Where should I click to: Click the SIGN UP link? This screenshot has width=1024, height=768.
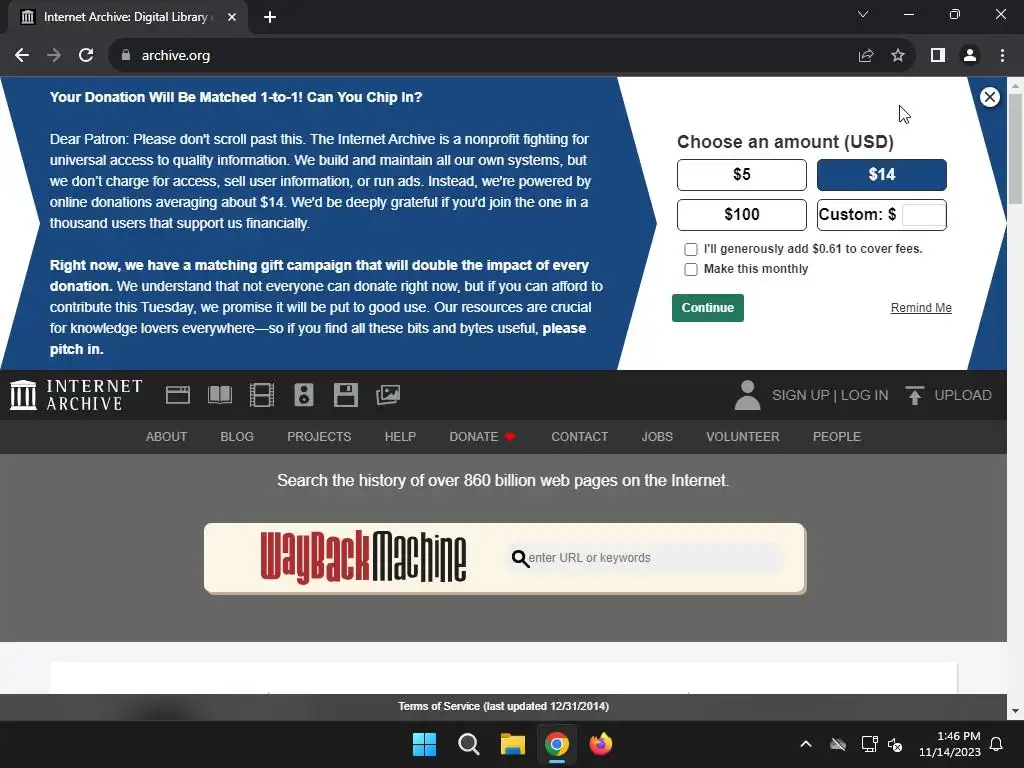[x=801, y=395]
